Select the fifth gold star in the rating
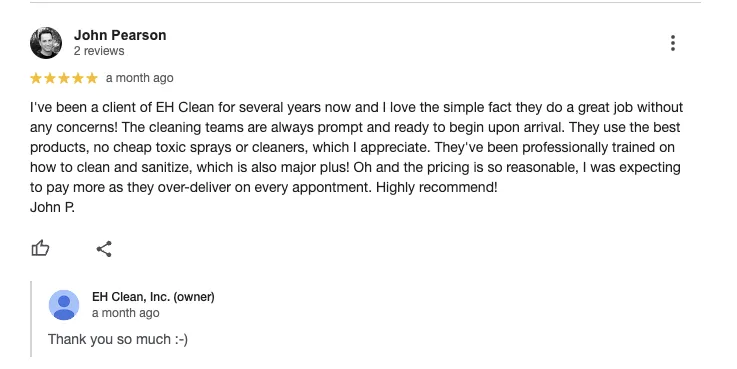This screenshot has height=369, width=737. tap(92, 78)
